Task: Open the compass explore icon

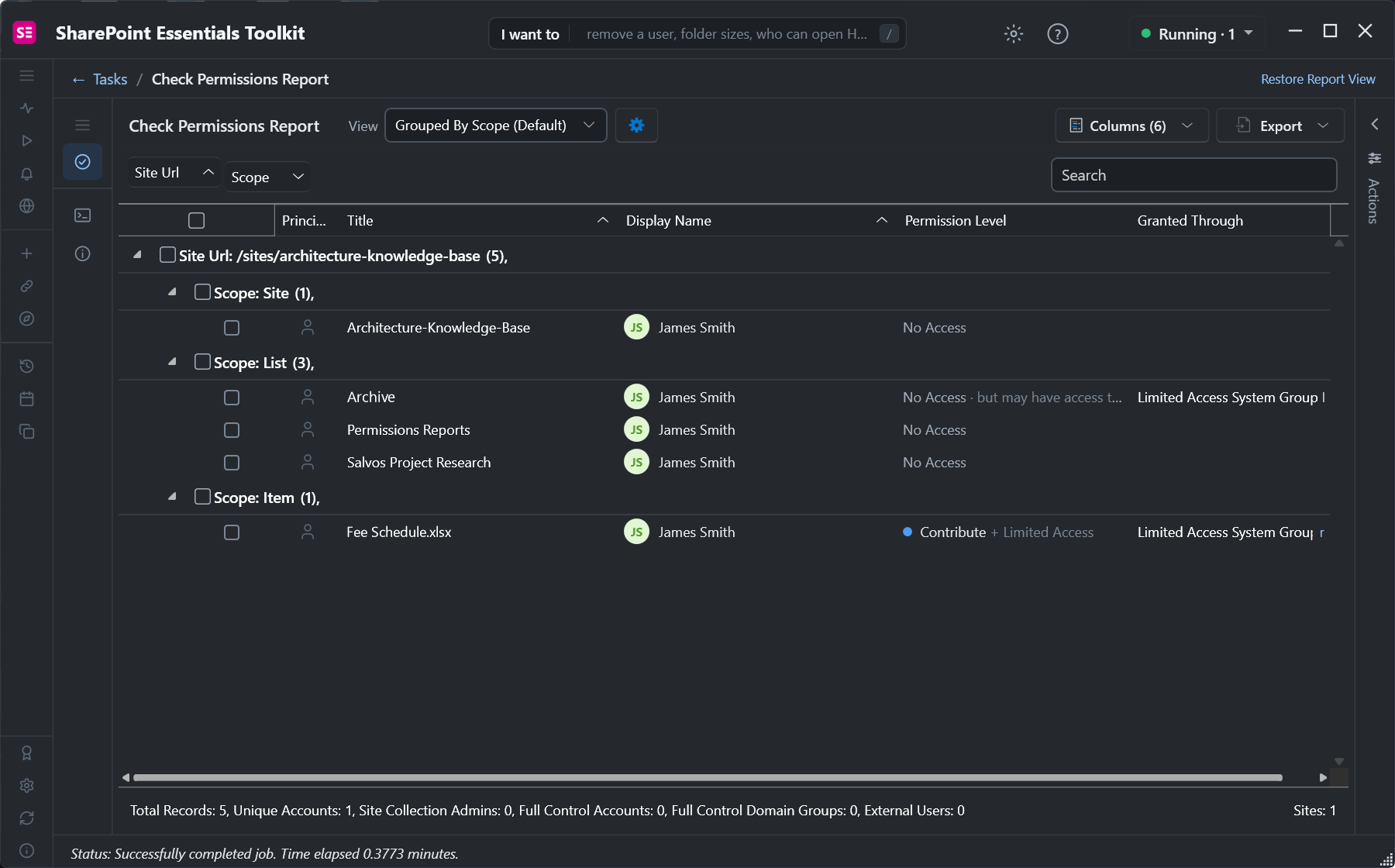Action: point(26,319)
